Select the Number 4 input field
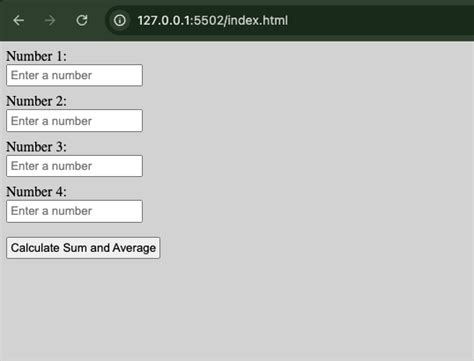This screenshot has width=474, height=361. pos(74,211)
